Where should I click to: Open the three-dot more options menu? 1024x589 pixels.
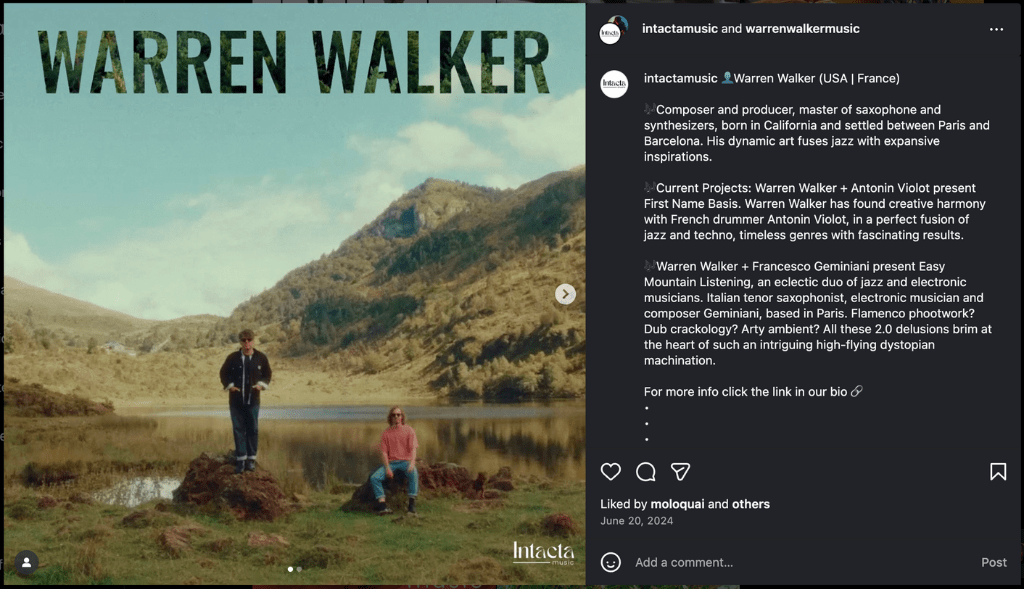[996, 29]
